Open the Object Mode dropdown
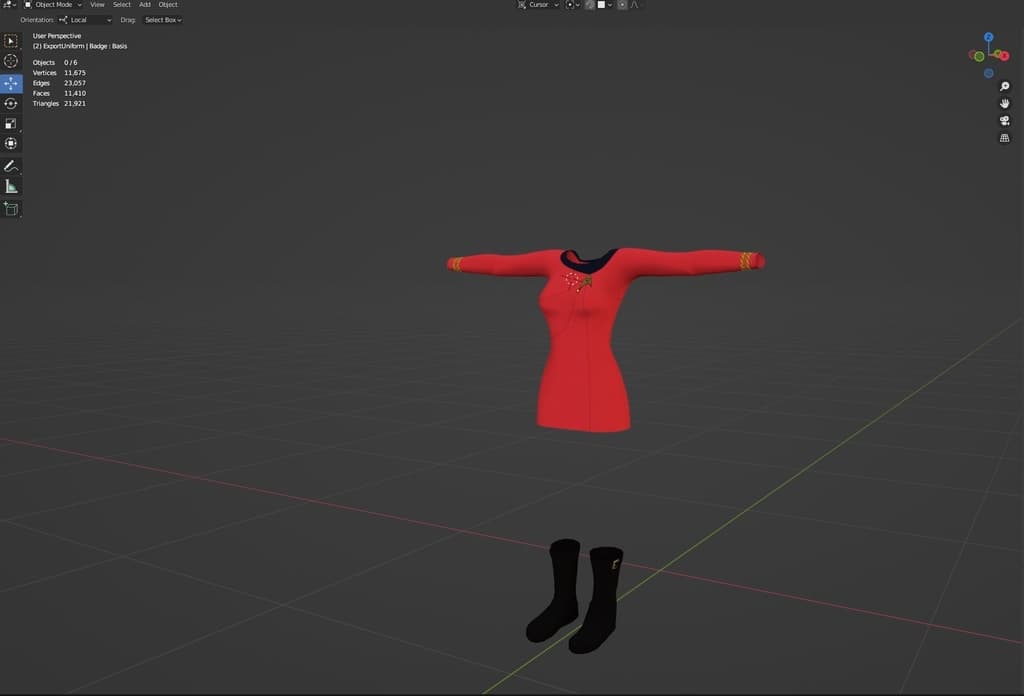The image size is (1024, 696). click(53, 5)
